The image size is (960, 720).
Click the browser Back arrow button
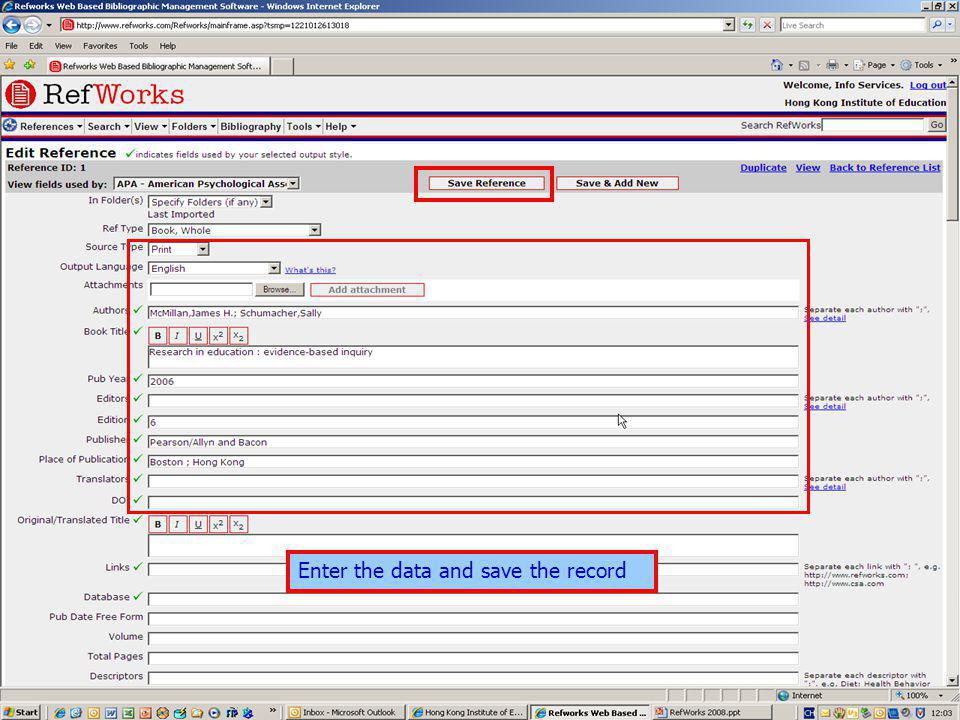pyautogui.click(x=12, y=25)
